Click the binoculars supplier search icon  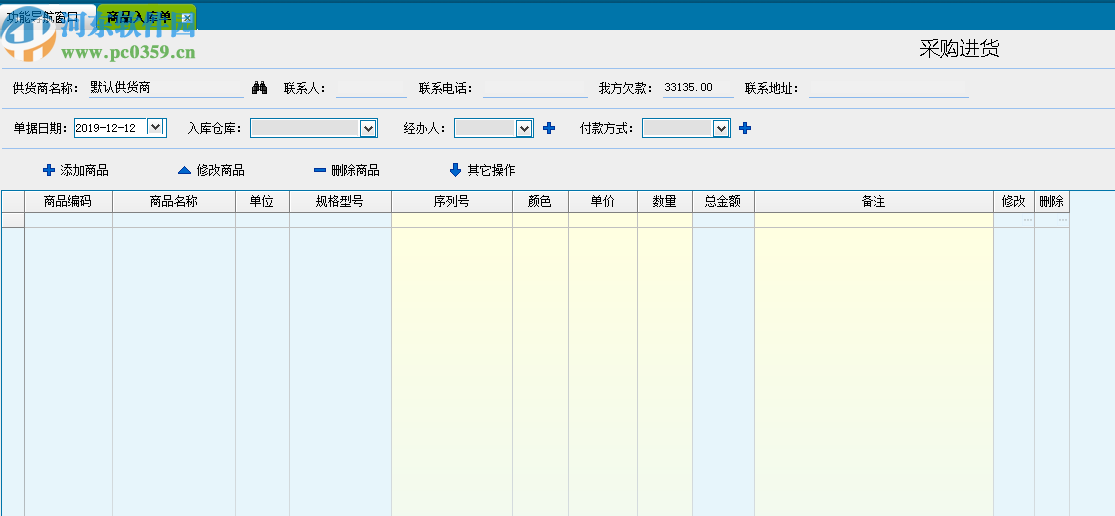click(260, 88)
